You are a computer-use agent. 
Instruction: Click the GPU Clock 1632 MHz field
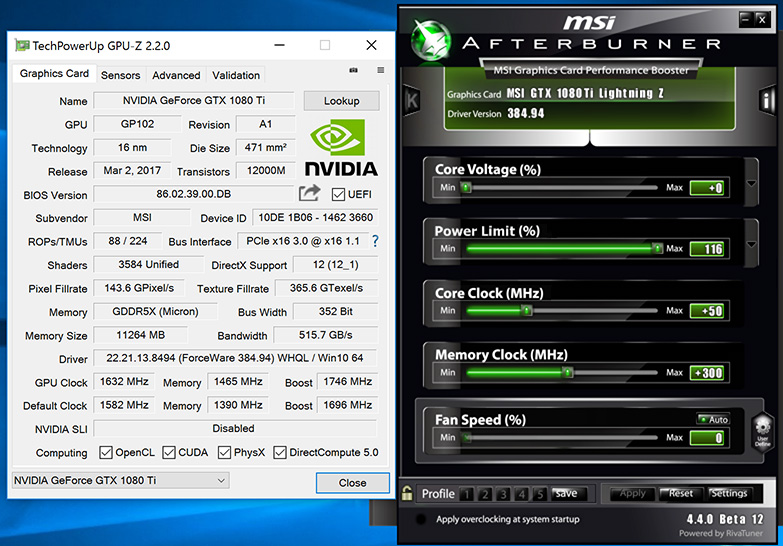point(124,382)
